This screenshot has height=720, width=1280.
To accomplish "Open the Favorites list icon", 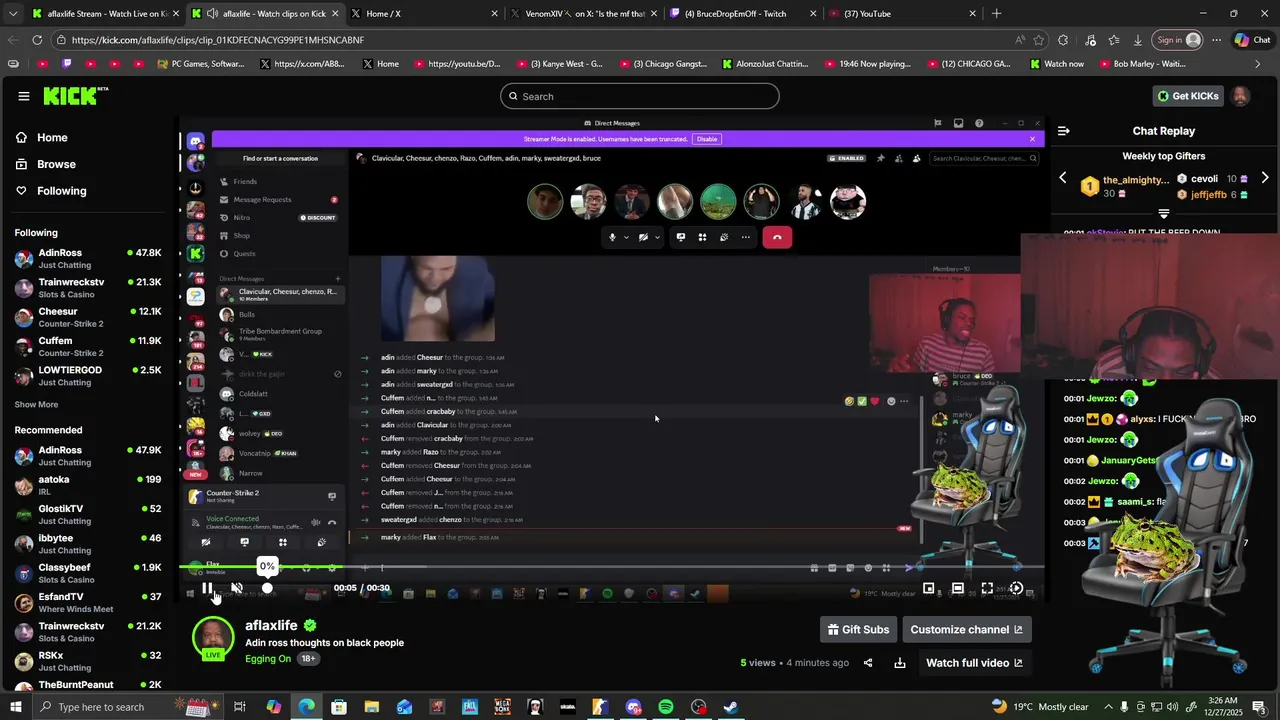I will [x=1113, y=40].
